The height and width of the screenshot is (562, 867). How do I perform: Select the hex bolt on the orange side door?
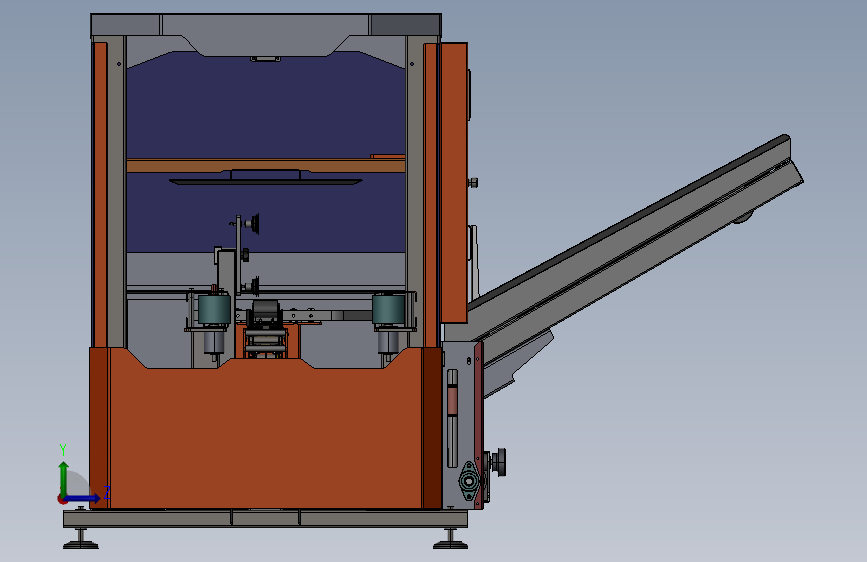(x=473, y=182)
